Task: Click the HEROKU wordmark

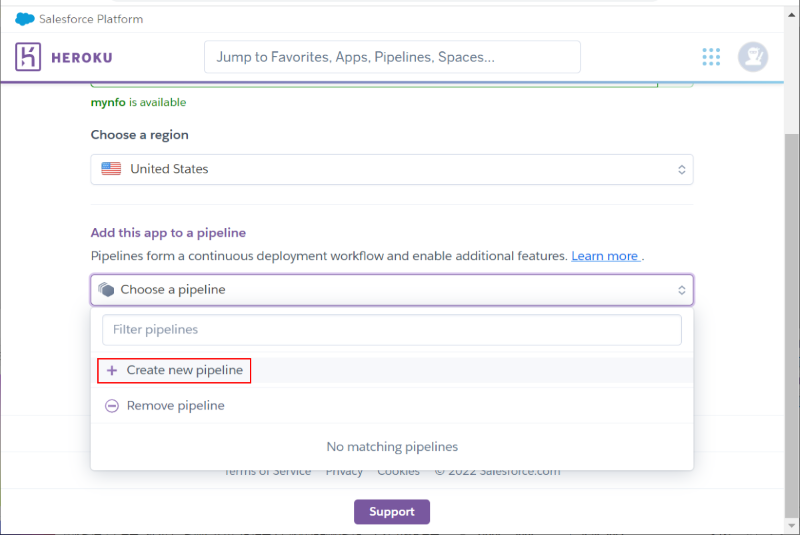Action: pos(82,58)
